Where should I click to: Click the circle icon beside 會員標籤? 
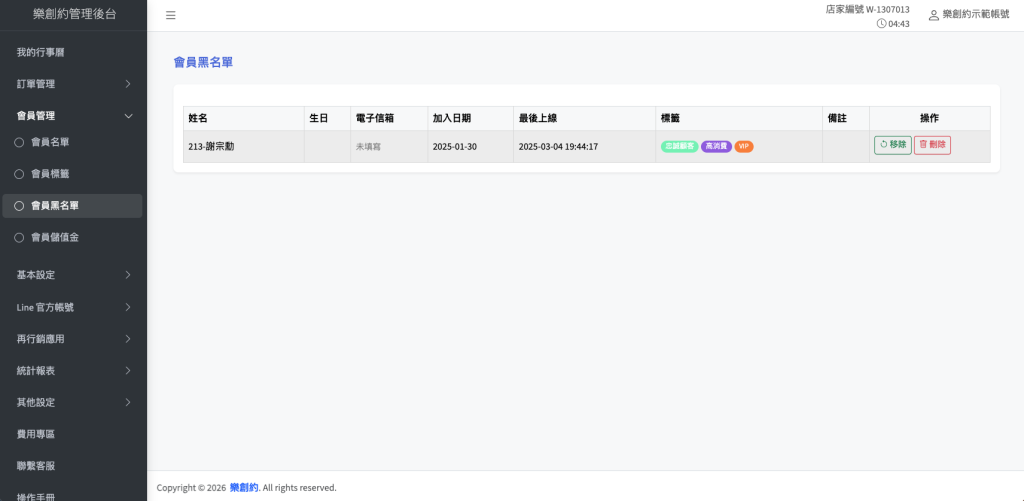tap(19, 174)
